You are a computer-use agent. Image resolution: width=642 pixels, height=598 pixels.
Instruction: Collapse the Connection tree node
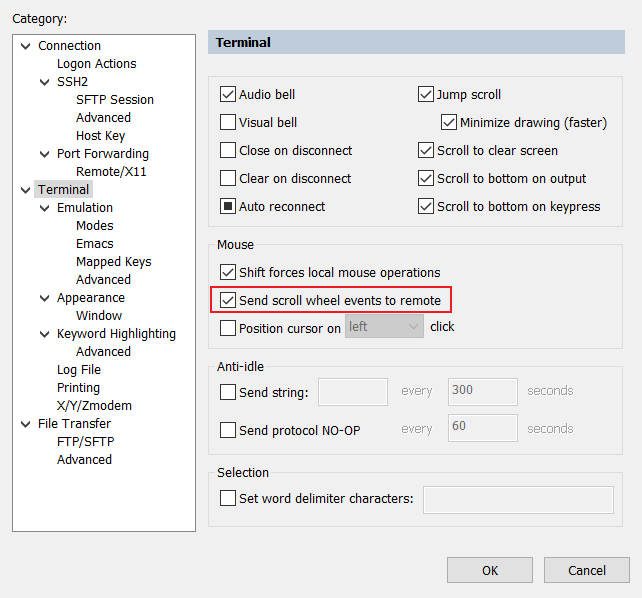click(x=26, y=46)
